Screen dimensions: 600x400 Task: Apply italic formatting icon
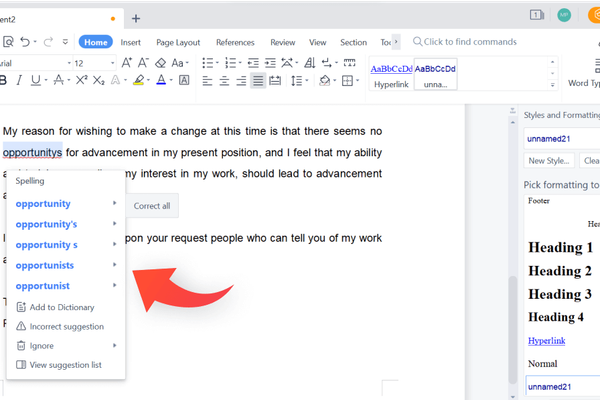click(x=19, y=80)
